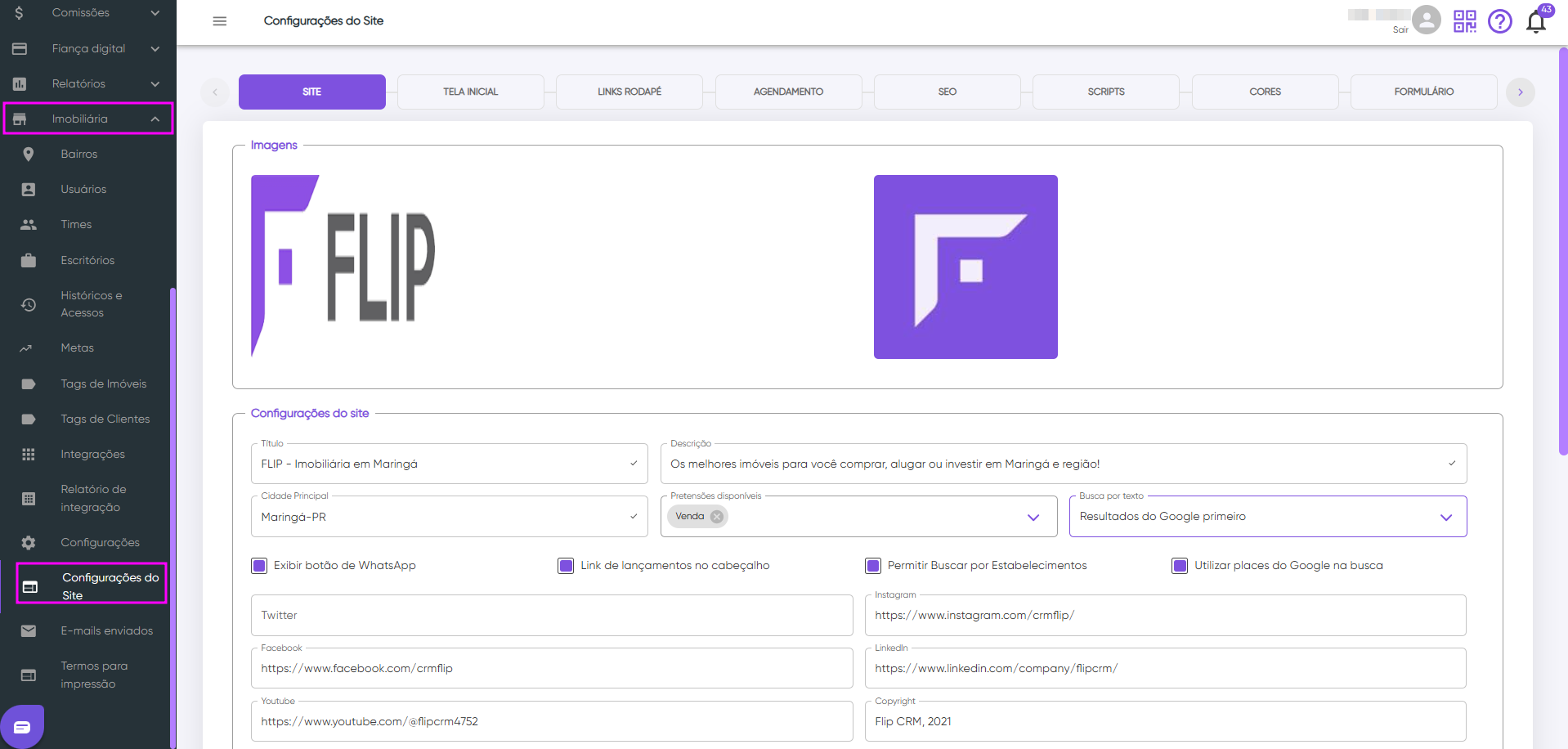Collapse the Imobiliária section chevron
The width and height of the screenshot is (1568, 749).
[x=155, y=119]
